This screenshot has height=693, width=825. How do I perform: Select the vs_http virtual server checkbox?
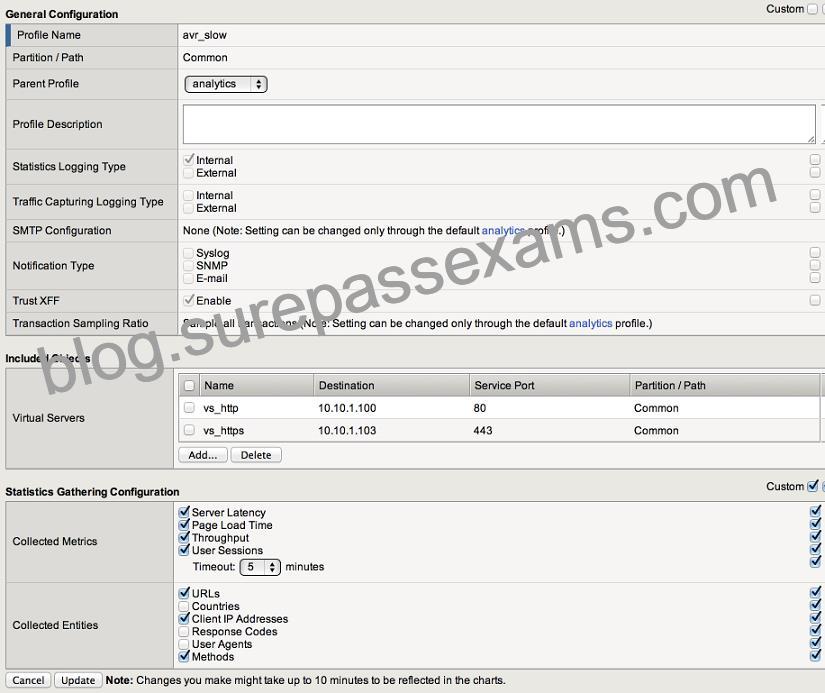[x=189, y=408]
